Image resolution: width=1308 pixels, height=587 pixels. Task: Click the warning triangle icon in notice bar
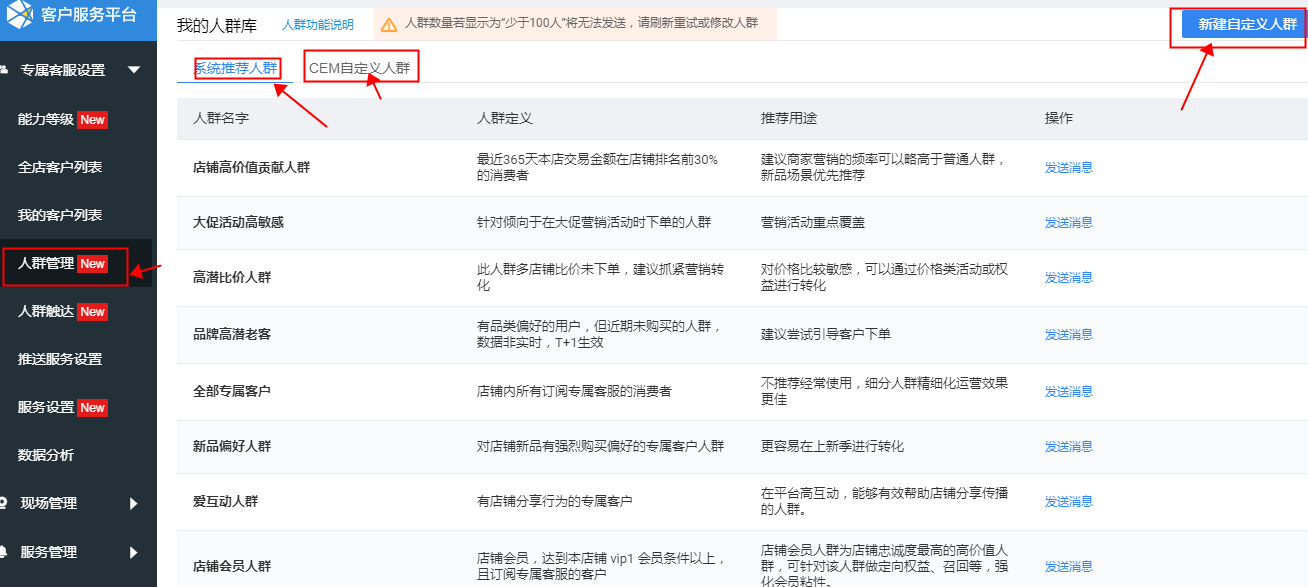tap(389, 25)
